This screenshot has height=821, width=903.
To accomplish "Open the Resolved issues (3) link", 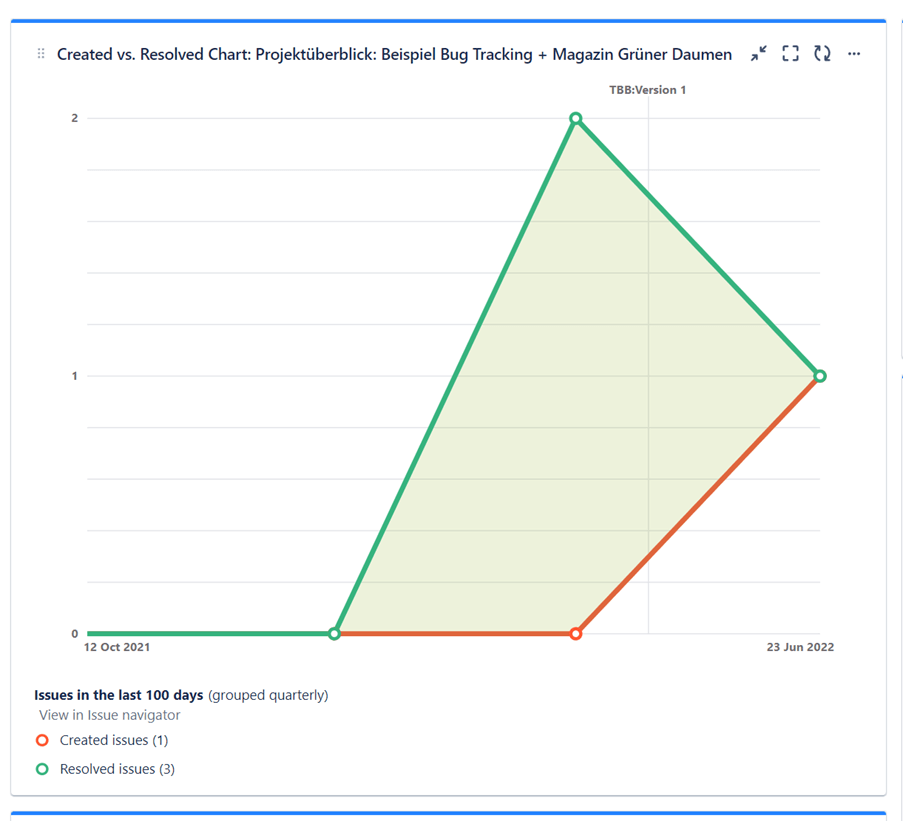I will tap(117, 770).
